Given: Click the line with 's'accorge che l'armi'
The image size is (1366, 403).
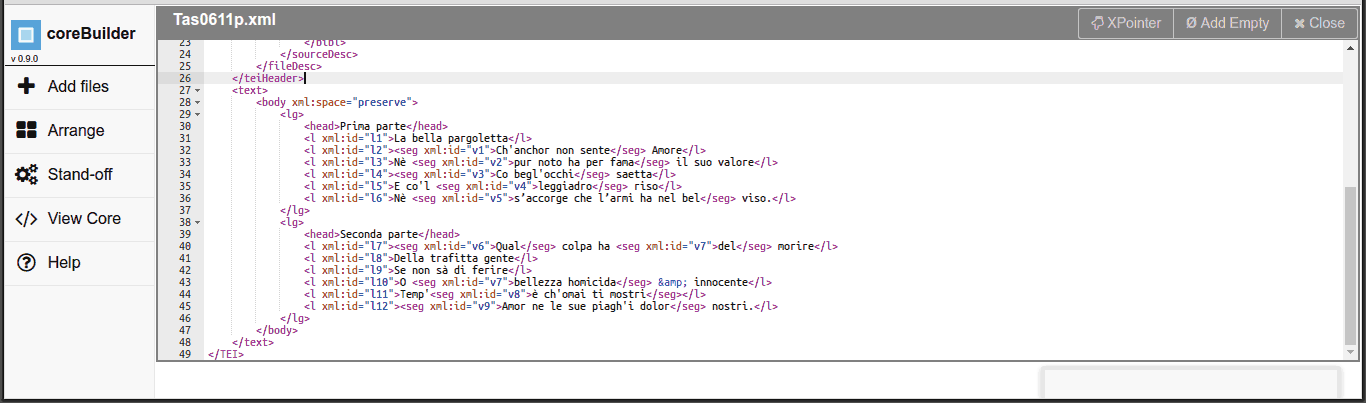Looking at the screenshot, I should click(550, 198).
